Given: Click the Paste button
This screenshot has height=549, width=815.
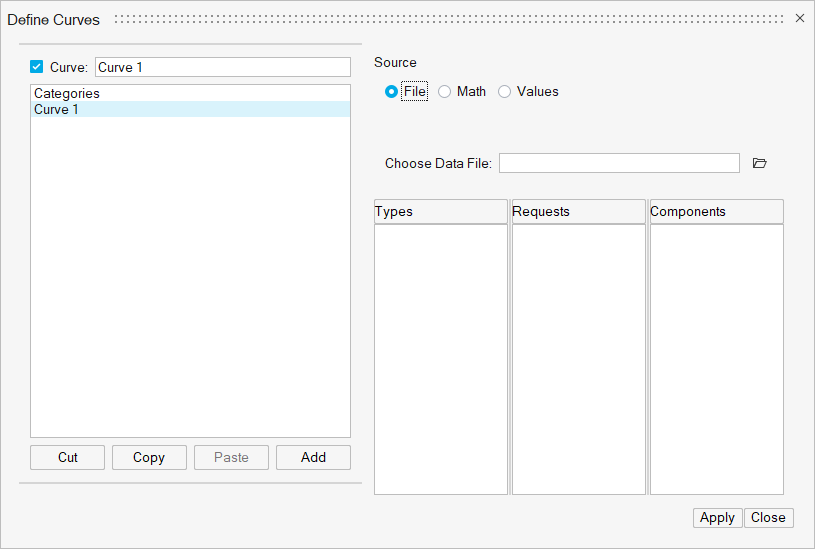Looking at the screenshot, I should point(231,457).
